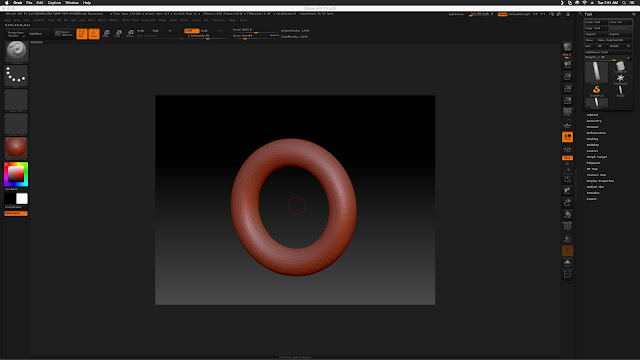Expand the SubTool sub-palette
Viewport: 640px width, 360px height.
pos(592,115)
